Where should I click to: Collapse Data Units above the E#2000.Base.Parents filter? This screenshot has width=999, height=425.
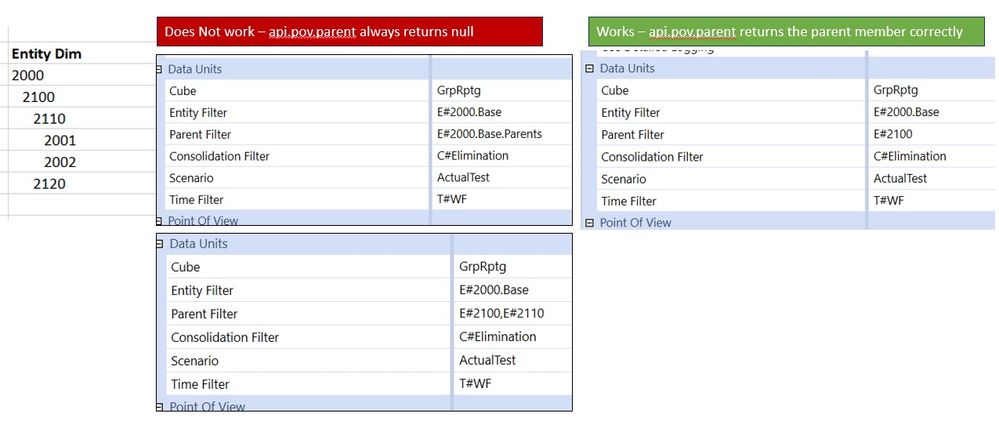pyautogui.click(x=160, y=70)
